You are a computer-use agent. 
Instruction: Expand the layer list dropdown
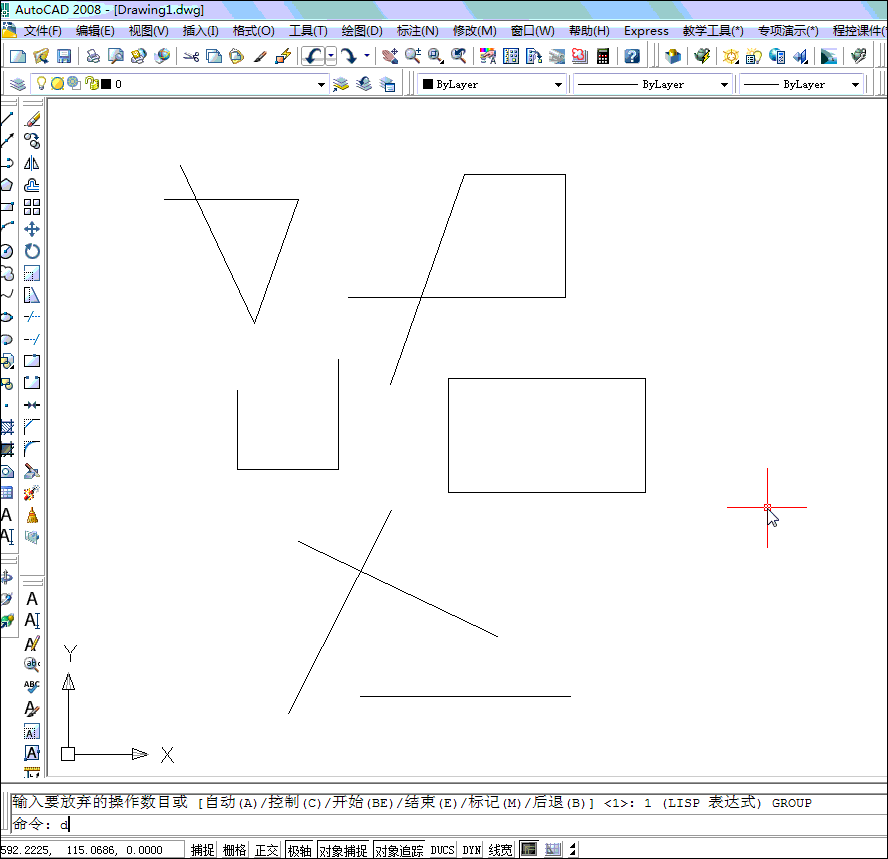(x=321, y=84)
